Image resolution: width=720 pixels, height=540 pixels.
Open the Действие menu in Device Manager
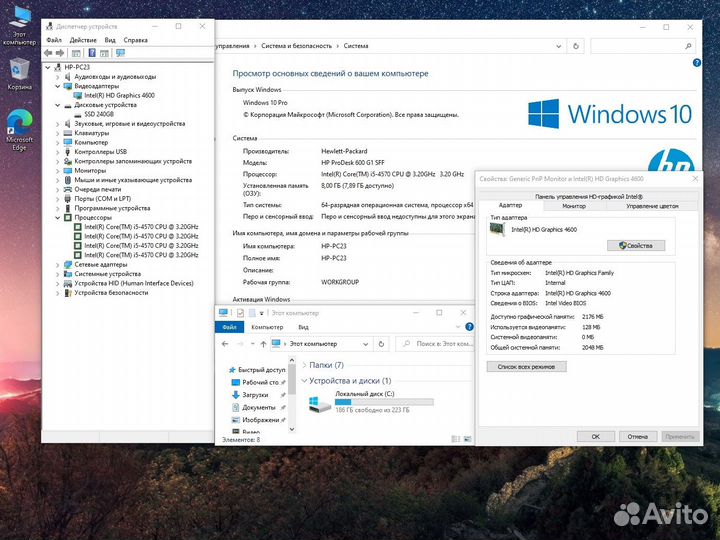click(83, 40)
